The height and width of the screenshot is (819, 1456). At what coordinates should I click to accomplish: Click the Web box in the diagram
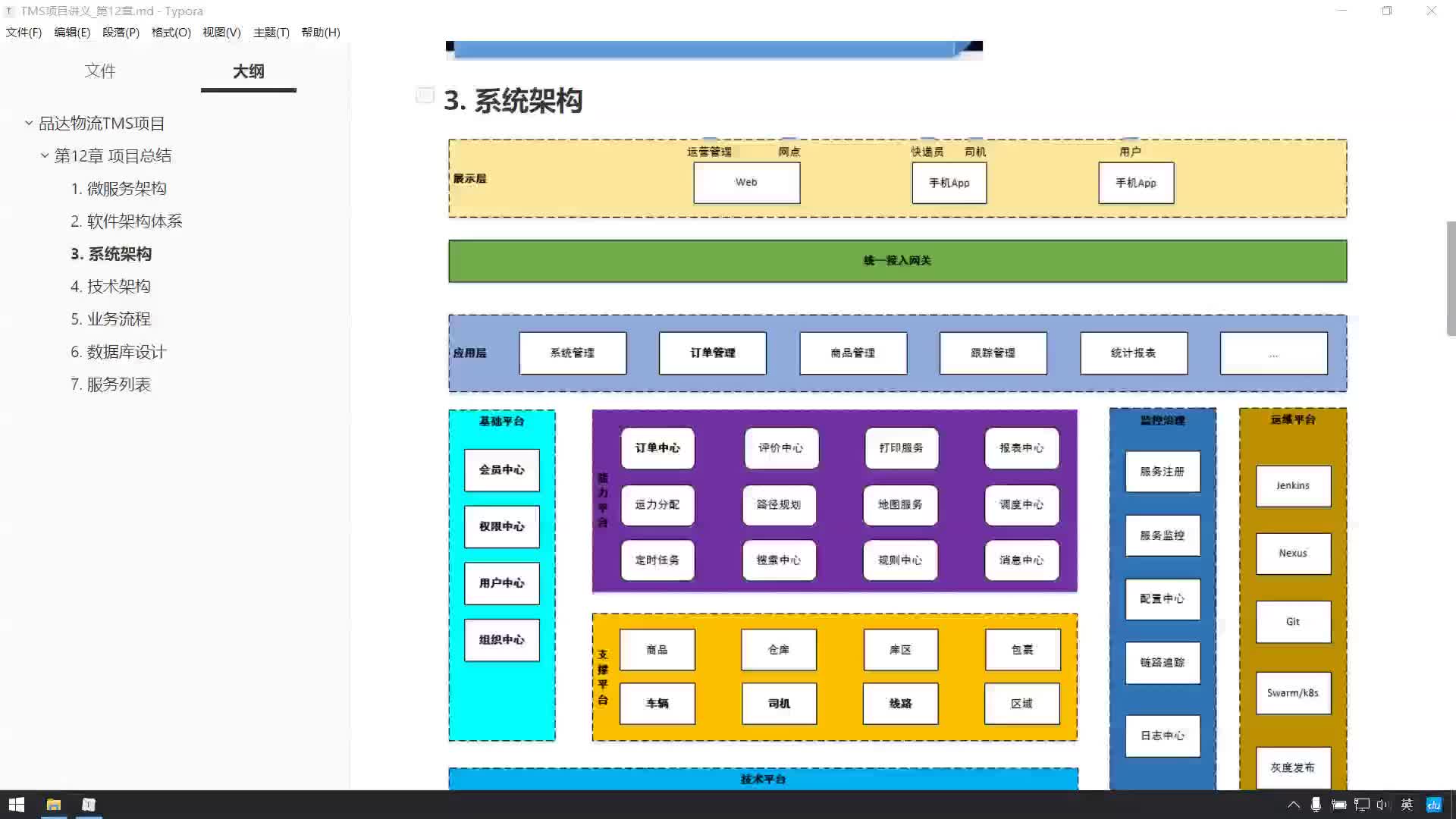(x=746, y=183)
